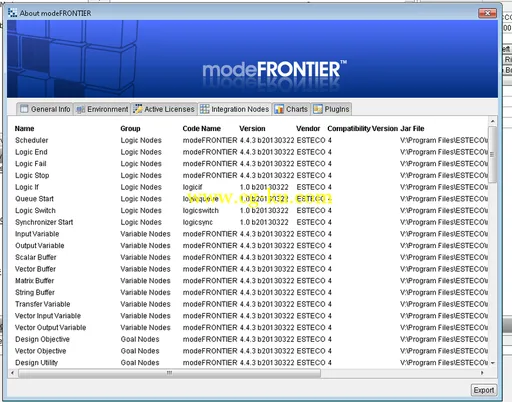This screenshot has width=512, height=402.
Task: Select the Scheduler row
Action: point(251,140)
